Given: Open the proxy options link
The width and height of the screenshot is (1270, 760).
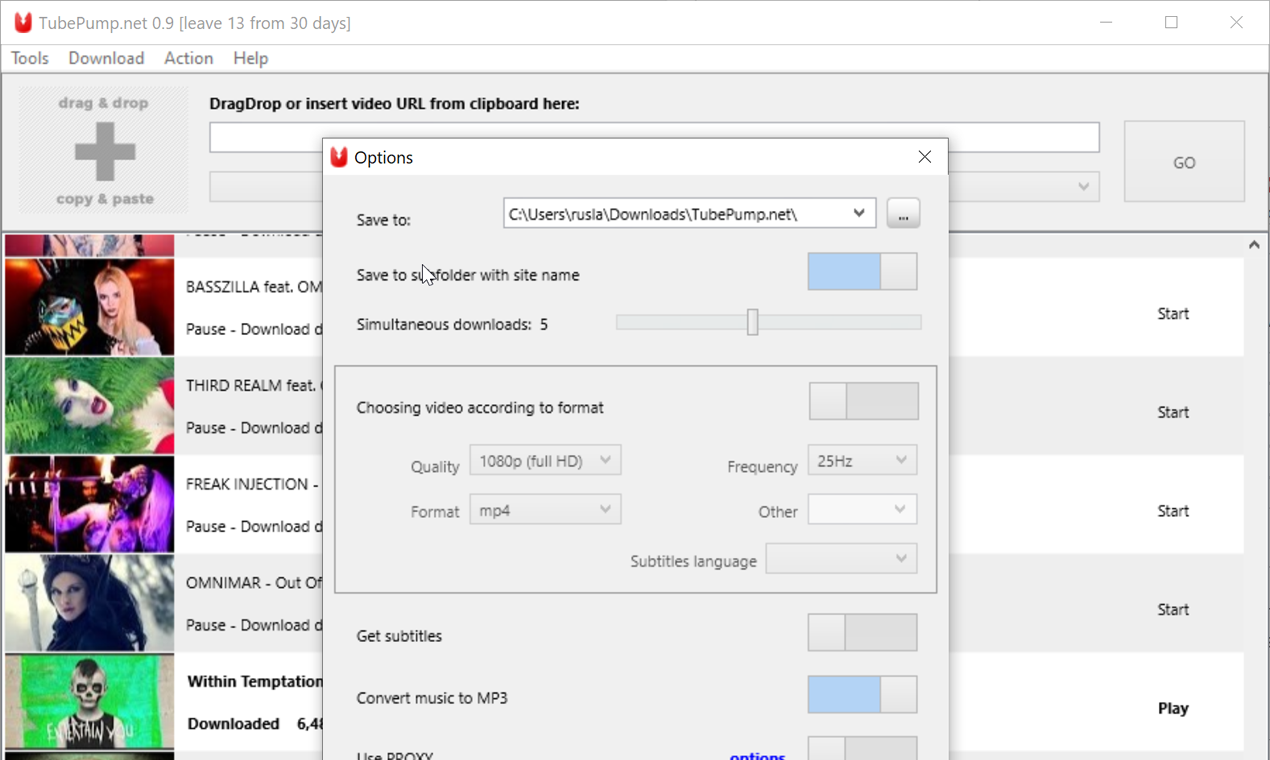Looking at the screenshot, I should (757, 755).
